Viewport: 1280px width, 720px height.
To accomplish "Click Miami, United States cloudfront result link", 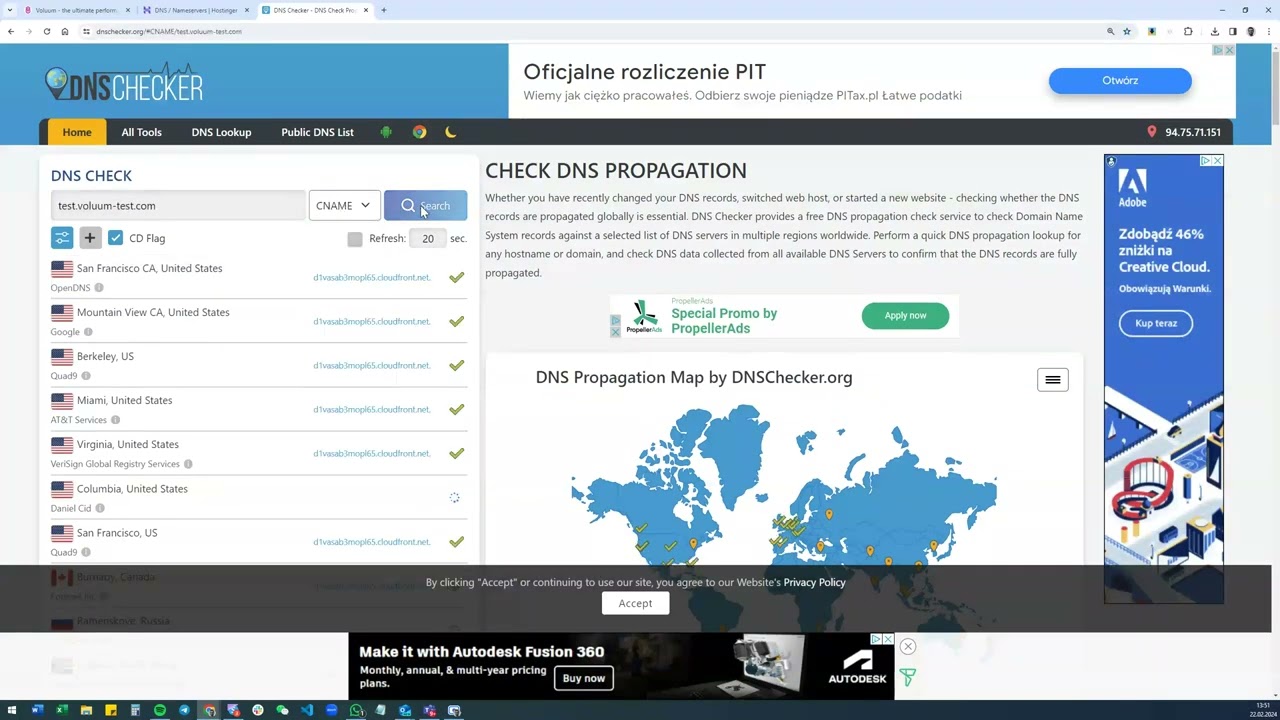I will [372, 409].
